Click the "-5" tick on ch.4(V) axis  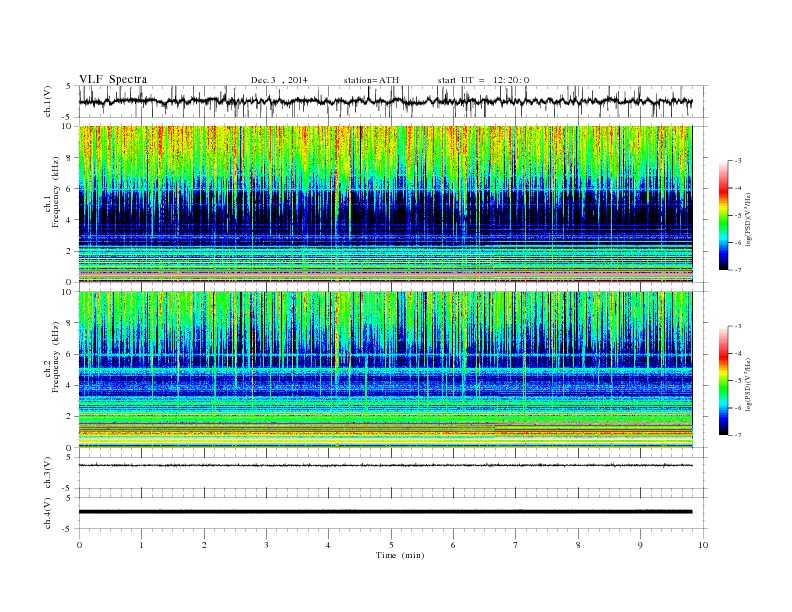pos(68,529)
